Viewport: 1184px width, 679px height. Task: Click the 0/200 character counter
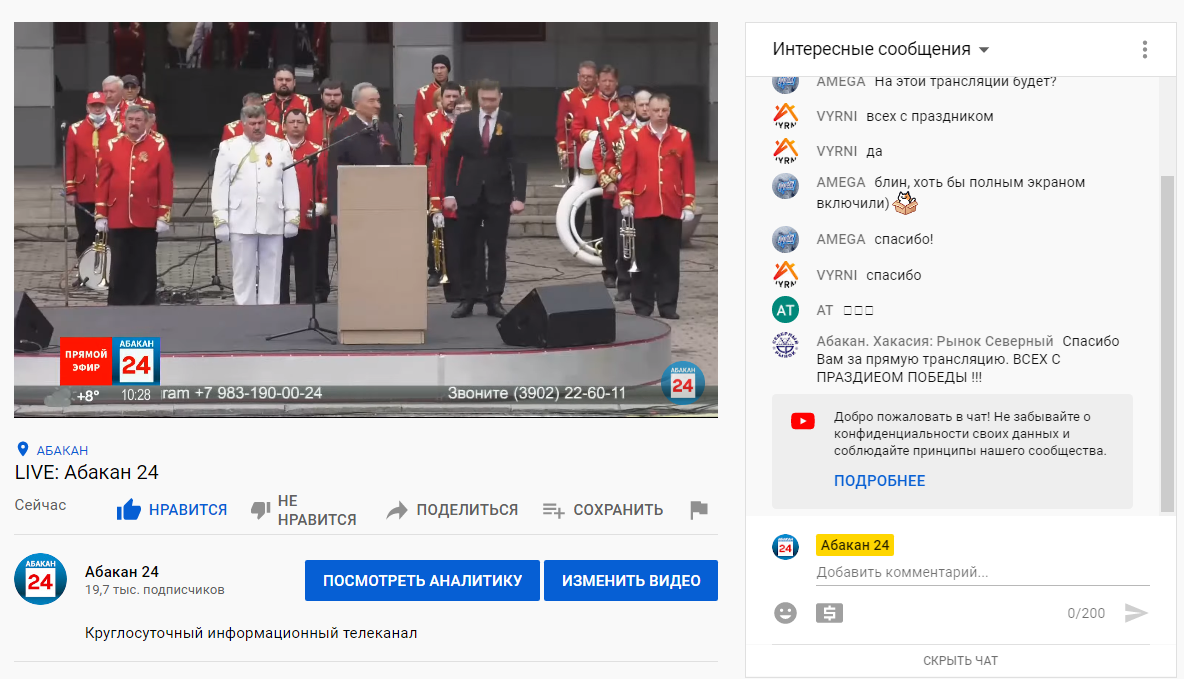tap(1086, 613)
